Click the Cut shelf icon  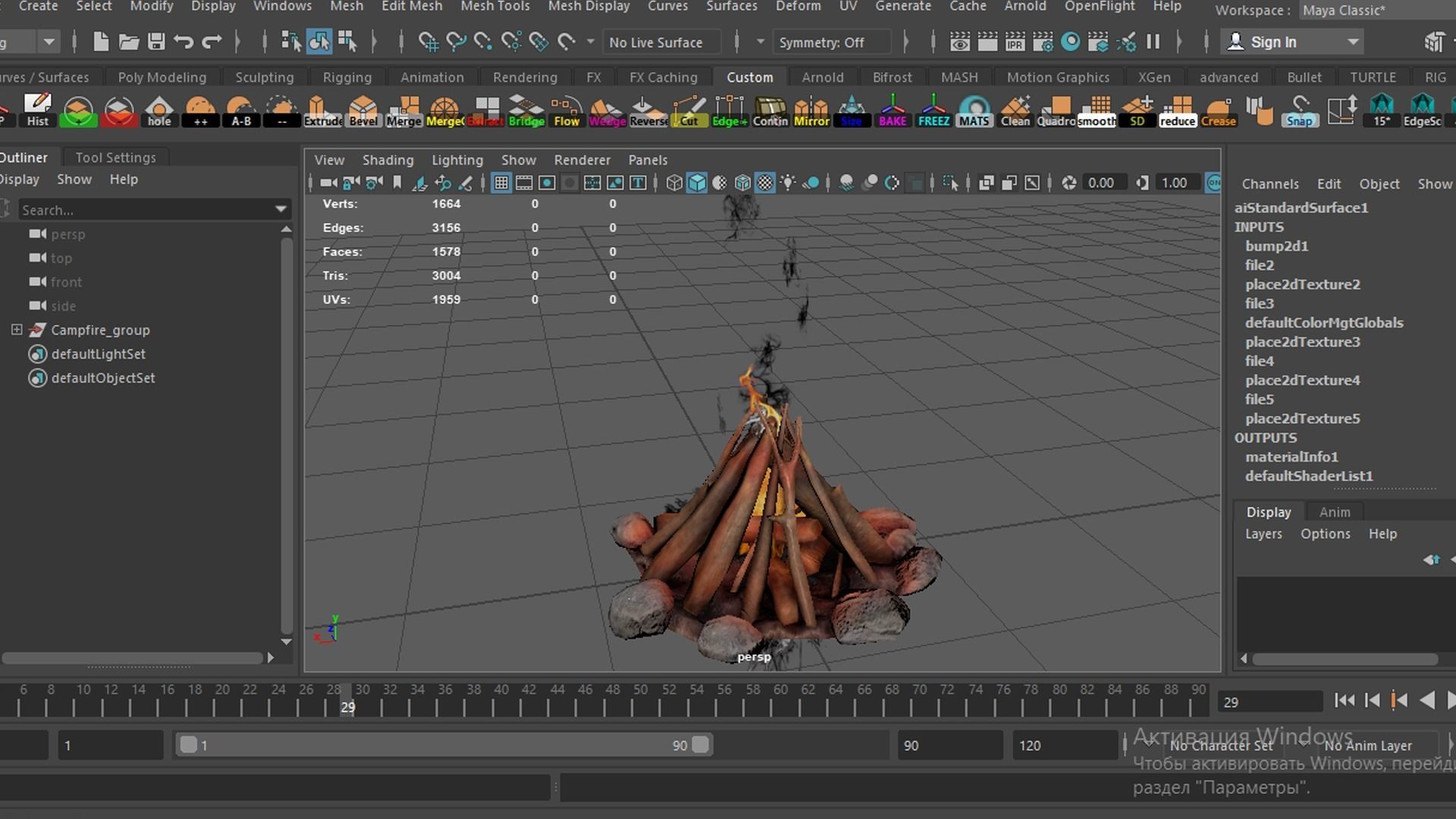point(689,111)
